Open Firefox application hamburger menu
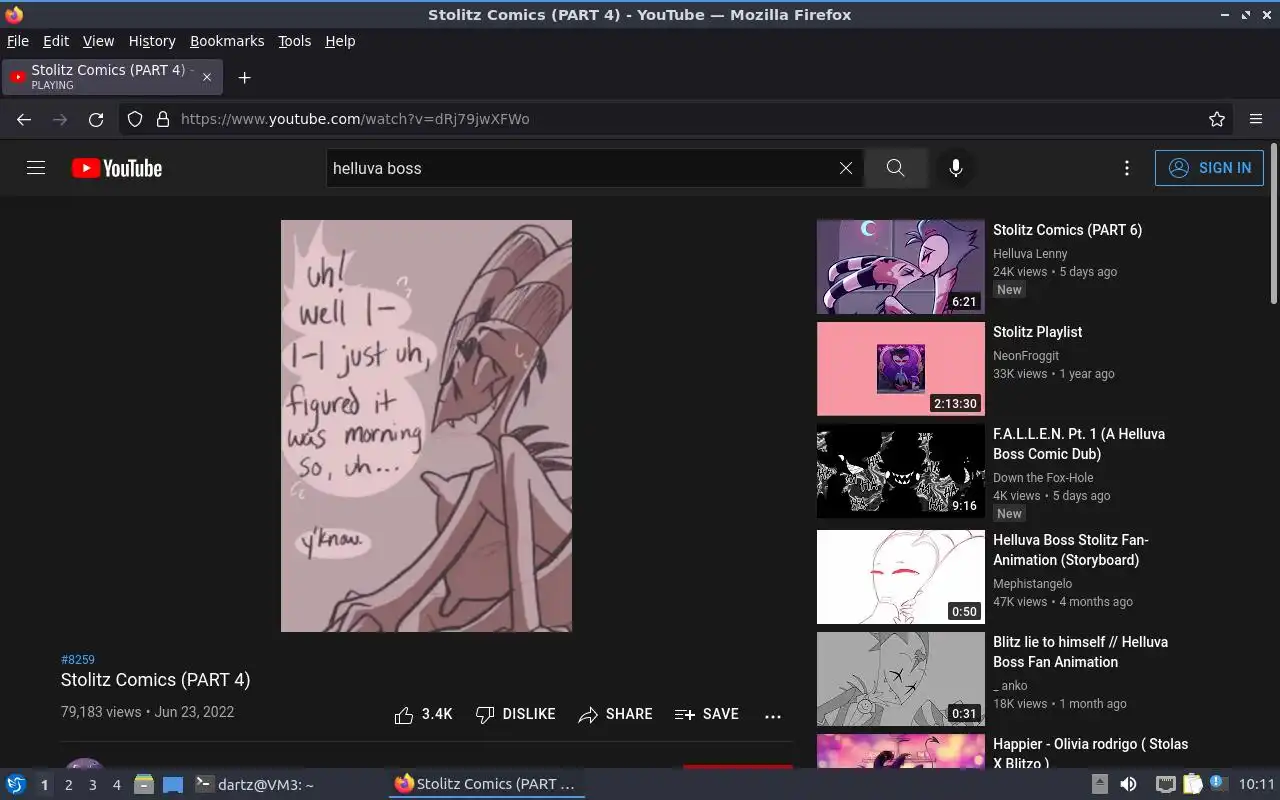The height and width of the screenshot is (800, 1280). coord(1256,119)
